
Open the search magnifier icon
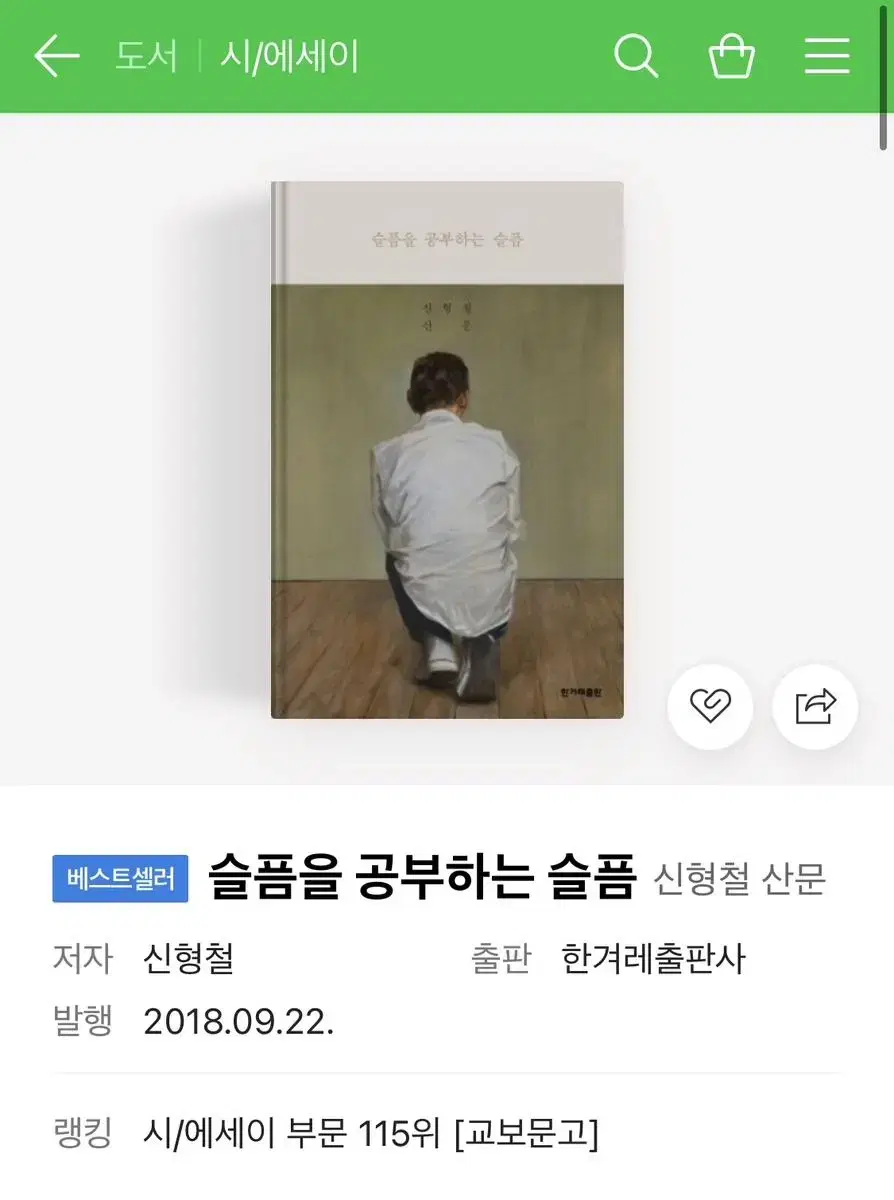tap(636, 56)
